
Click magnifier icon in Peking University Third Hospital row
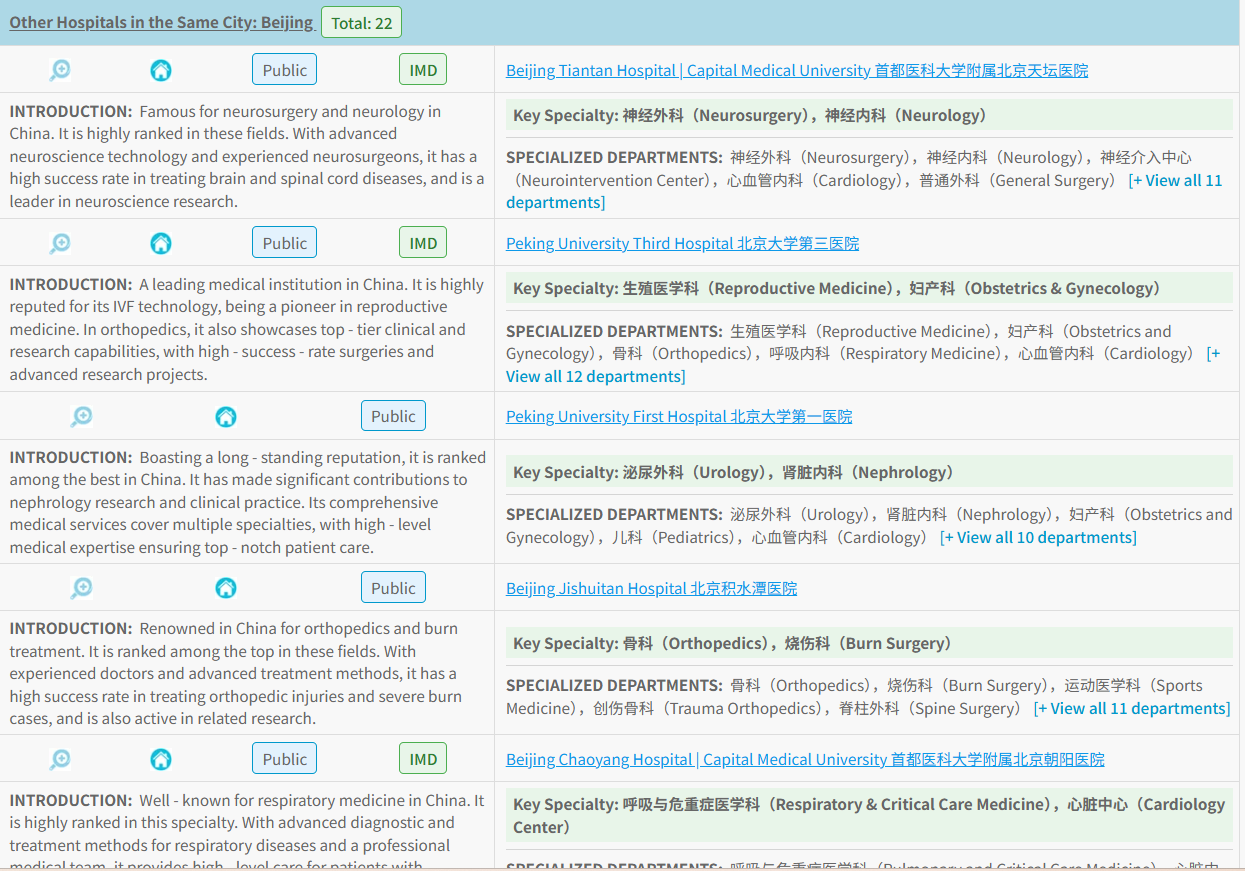coord(60,243)
